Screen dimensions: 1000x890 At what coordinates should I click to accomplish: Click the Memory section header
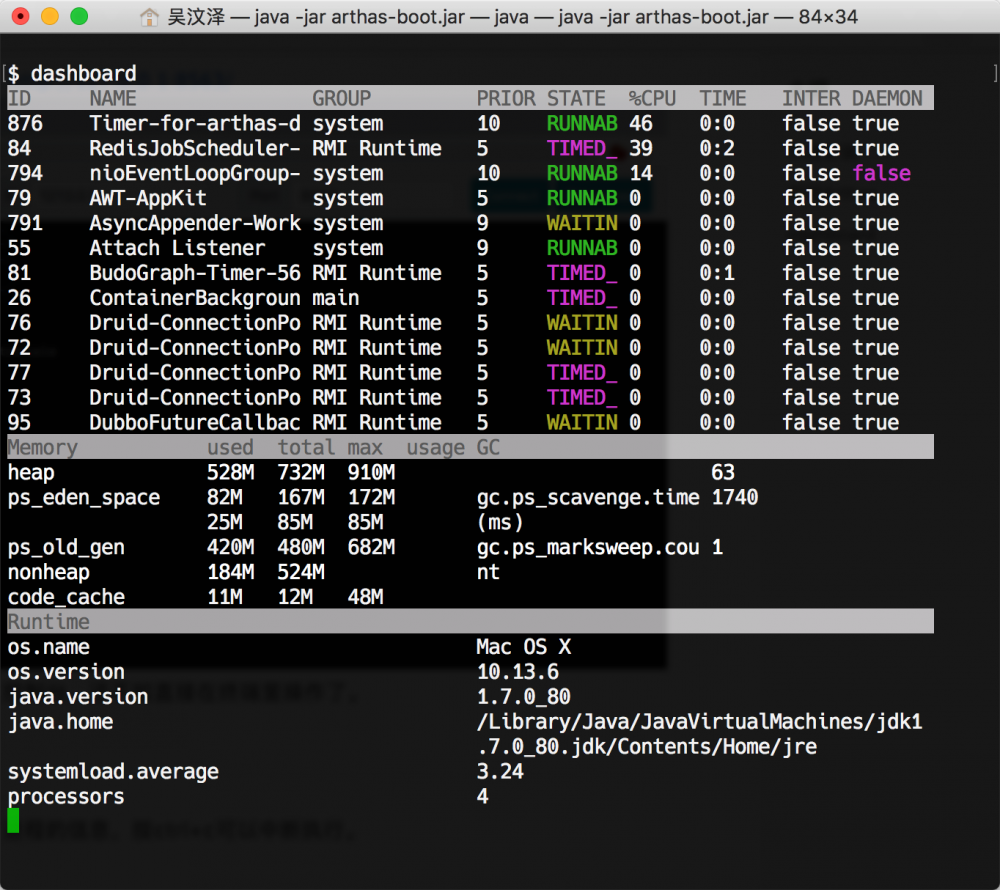[42, 447]
